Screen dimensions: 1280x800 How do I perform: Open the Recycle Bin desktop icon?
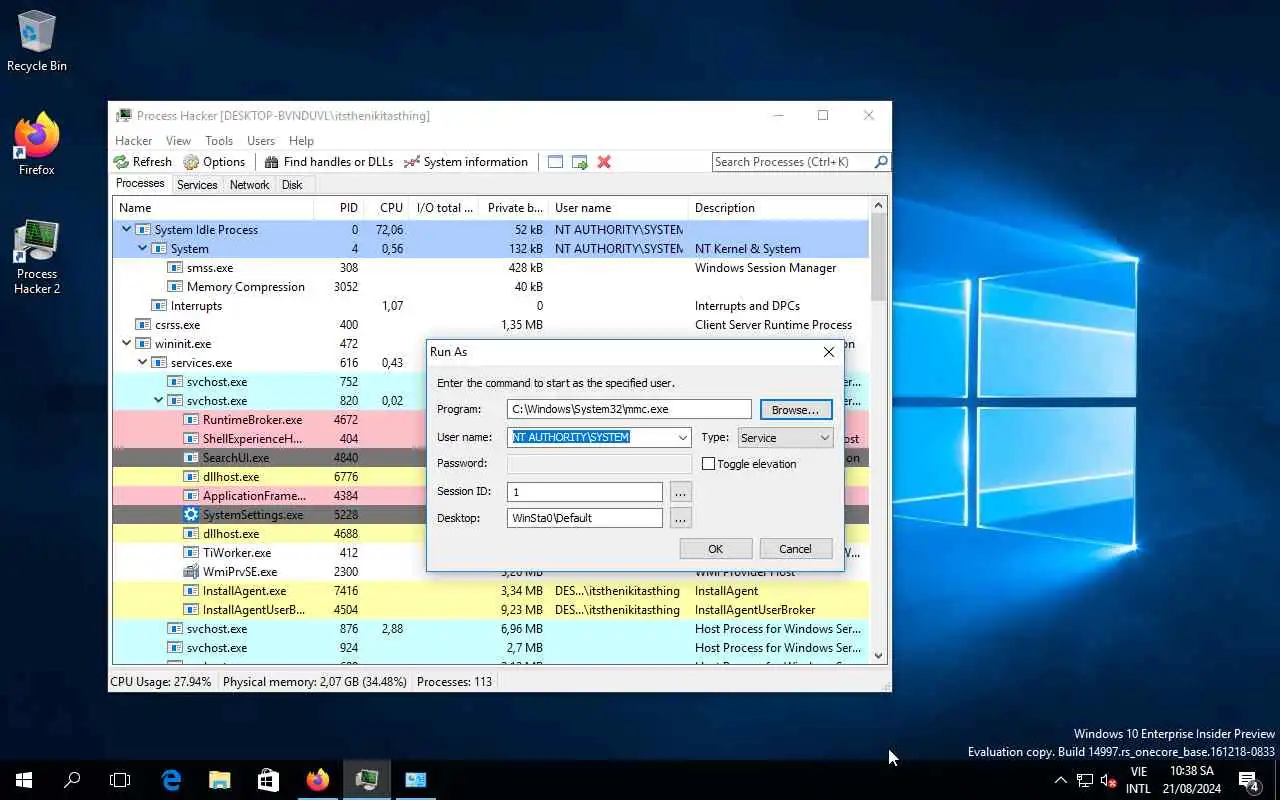(37, 41)
